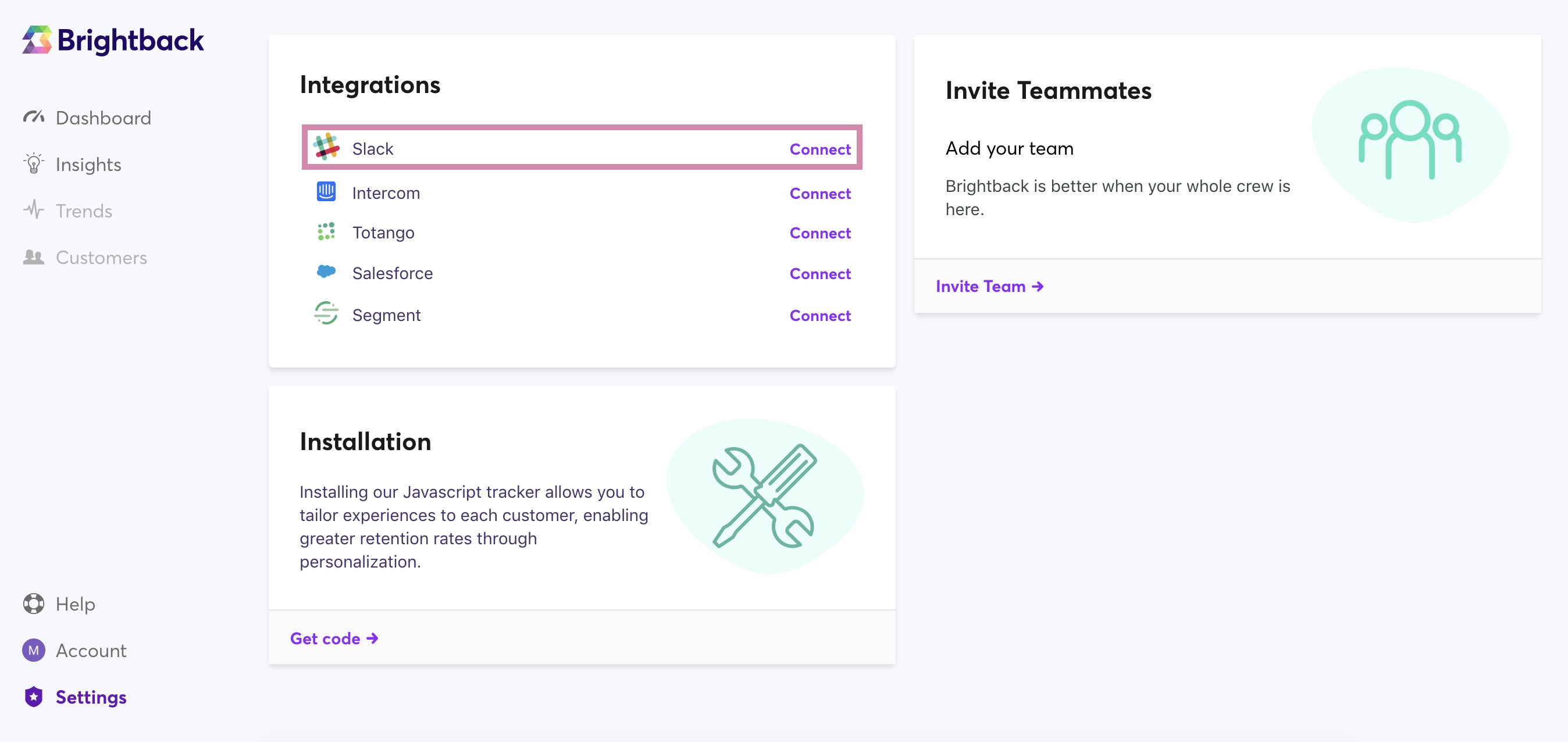The width and height of the screenshot is (1568, 742).
Task: Click the Settings shield icon
Action: pos(34,697)
